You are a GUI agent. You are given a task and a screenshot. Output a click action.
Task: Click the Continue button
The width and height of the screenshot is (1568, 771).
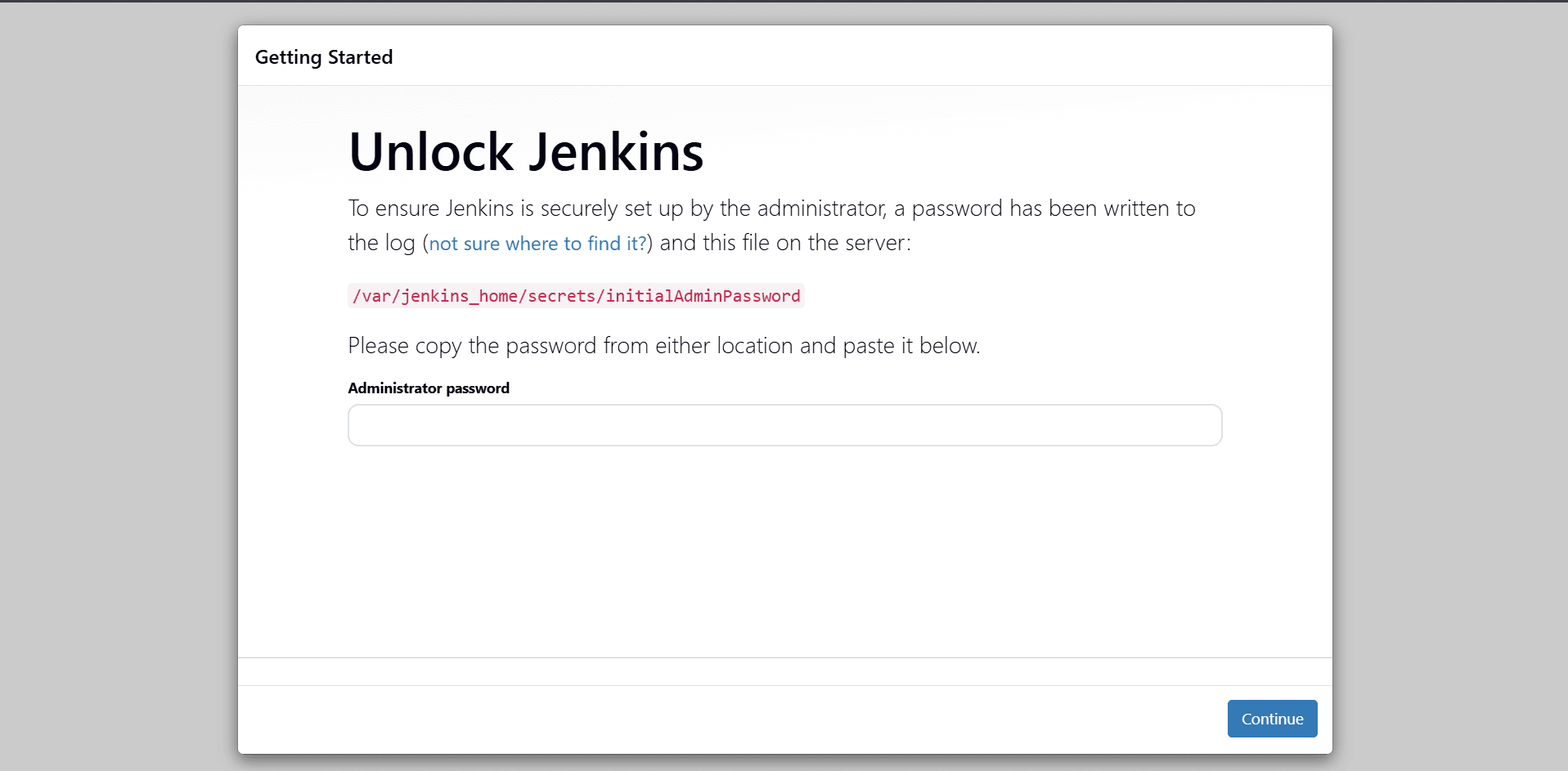[x=1272, y=719]
